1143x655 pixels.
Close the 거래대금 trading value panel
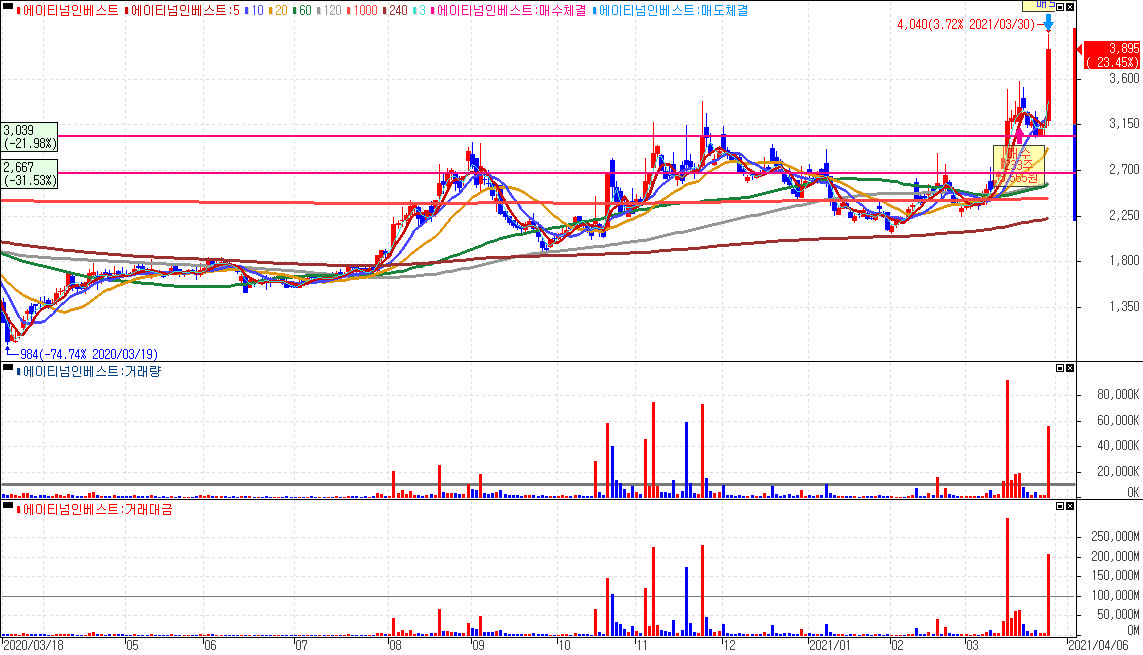pyautogui.click(x=1069, y=506)
